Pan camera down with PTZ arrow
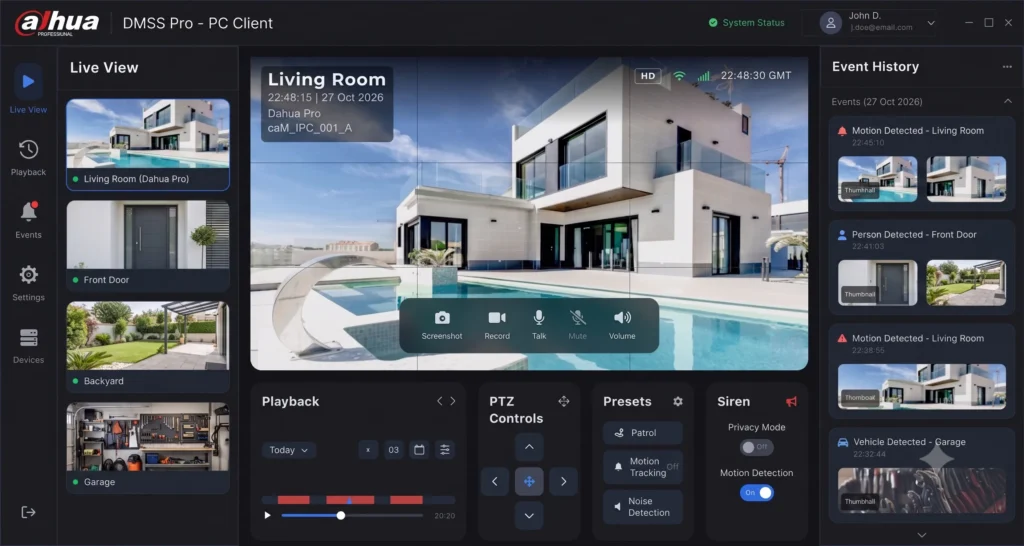The height and width of the screenshot is (546, 1024). [x=529, y=515]
